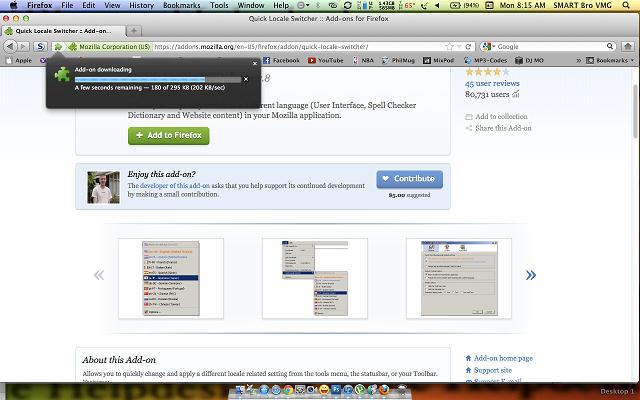
Task: Click the Contribute button
Action: pyautogui.click(x=409, y=179)
